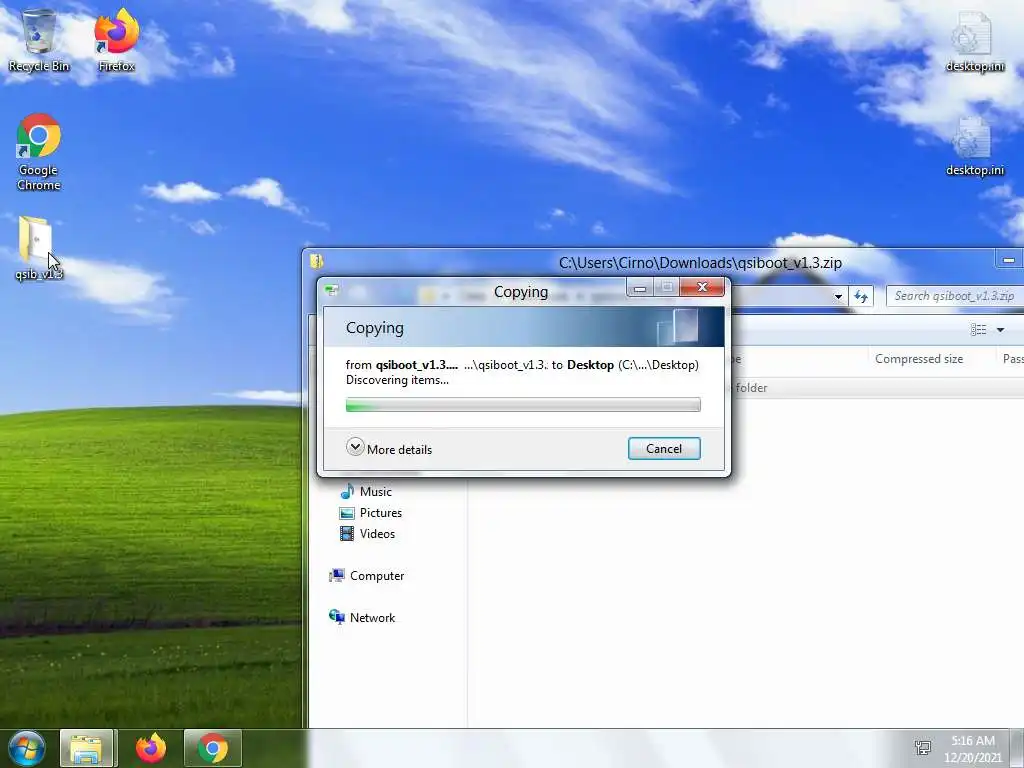Image resolution: width=1024 pixels, height=768 pixels.
Task: Open the Windows Start menu orb
Action: [27, 748]
